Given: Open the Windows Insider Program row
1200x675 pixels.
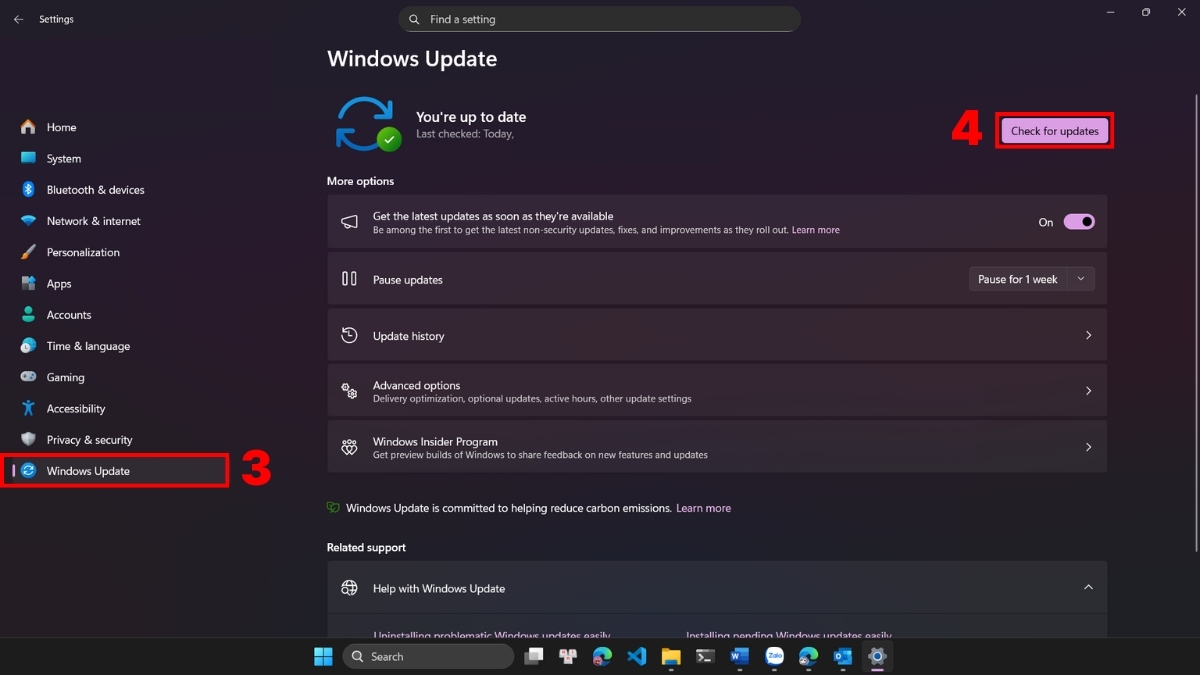Looking at the screenshot, I should [x=717, y=447].
